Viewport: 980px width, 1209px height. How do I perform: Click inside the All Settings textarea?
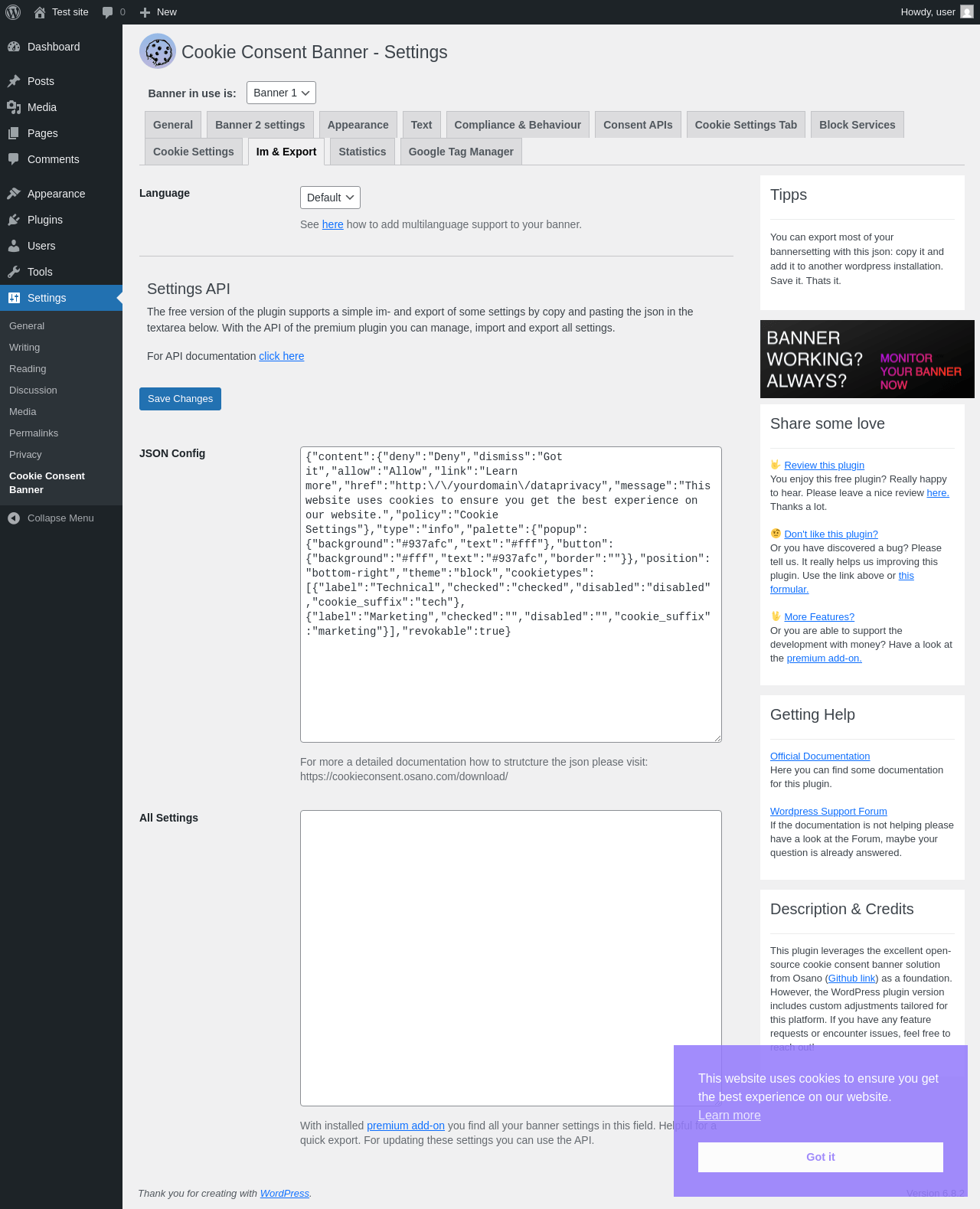pos(511,958)
